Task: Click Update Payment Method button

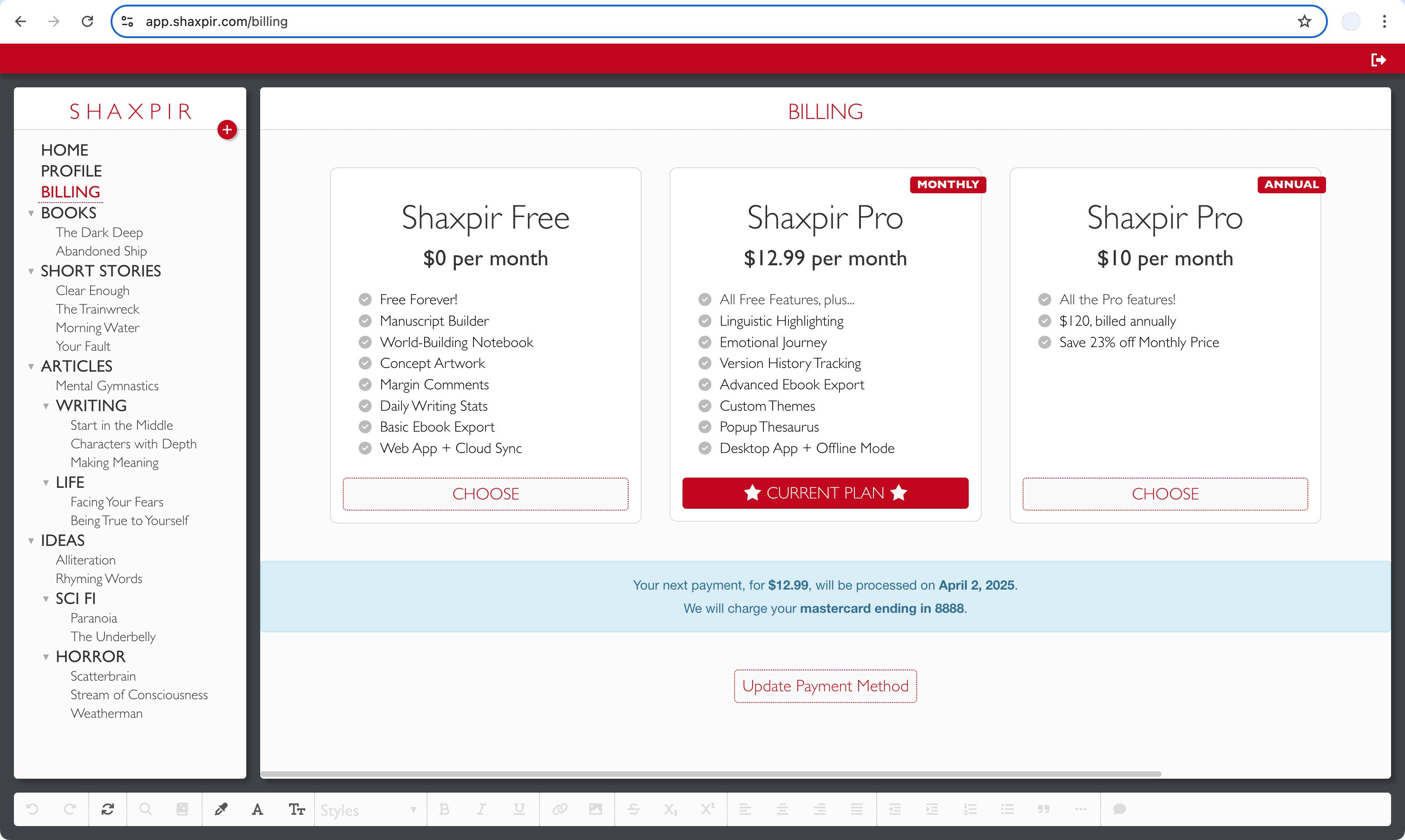Action: pyautogui.click(x=825, y=686)
